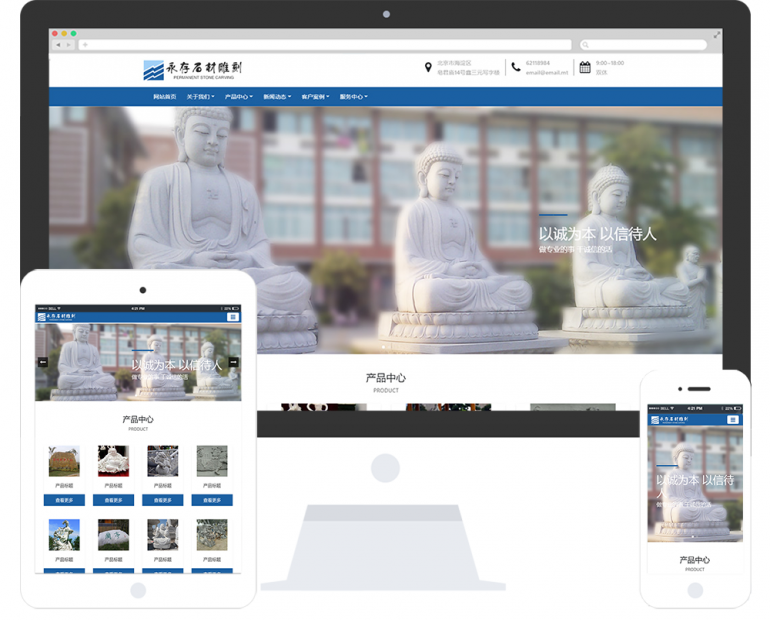Click 查看更多 under the stone lion product

163,500
